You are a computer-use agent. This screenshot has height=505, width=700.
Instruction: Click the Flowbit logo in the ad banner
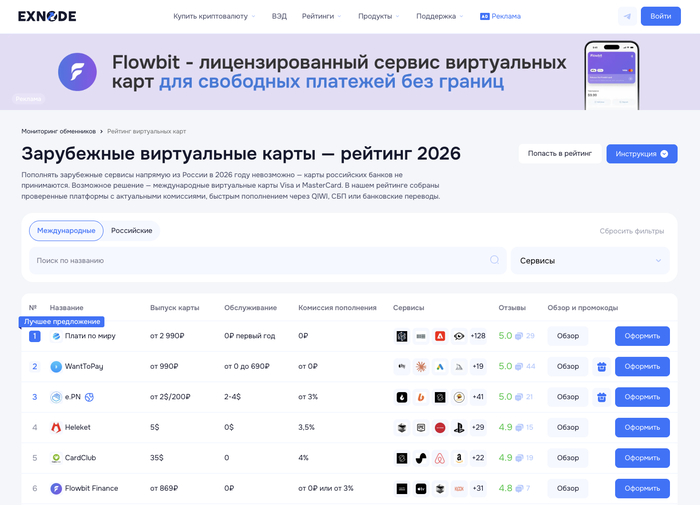tap(77, 72)
